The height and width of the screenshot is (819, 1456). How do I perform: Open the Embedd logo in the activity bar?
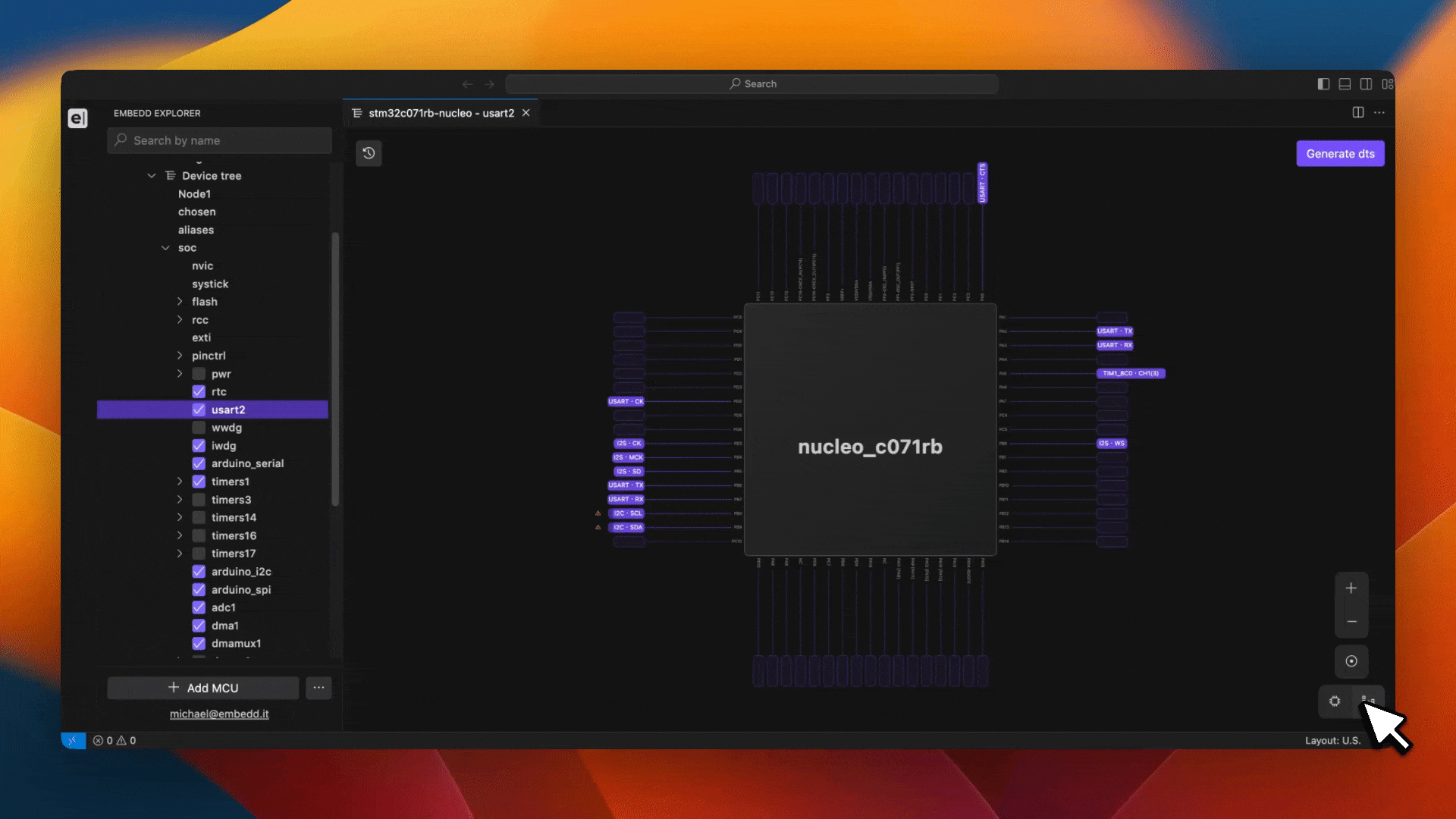78,118
